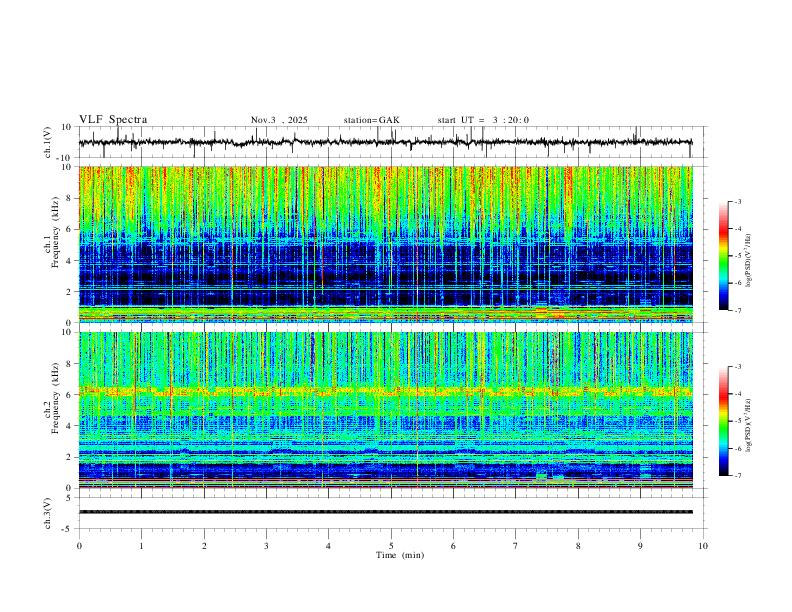Click the time axis tick label "9"
Image resolution: width=792 pixels, height=612 pixels.
pos(640,546)
